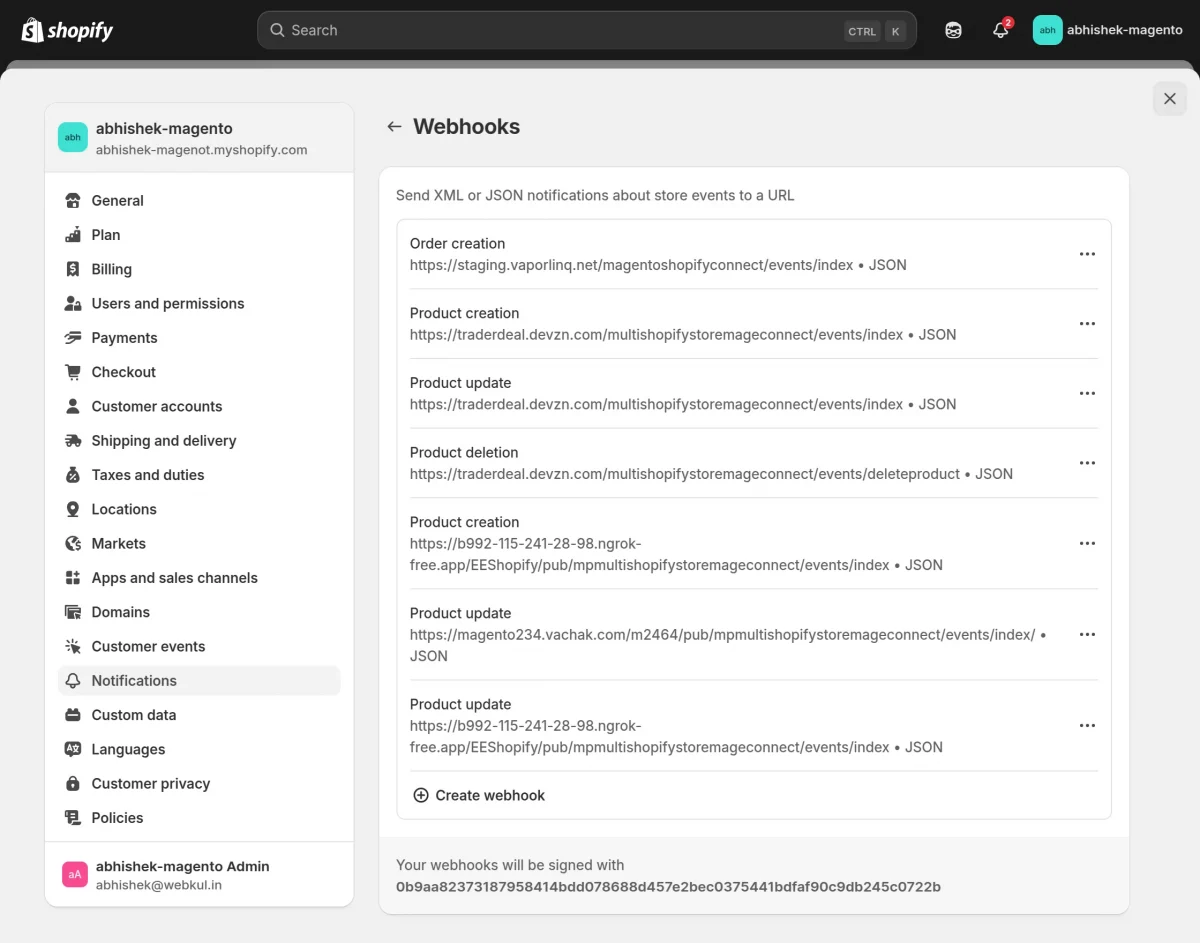Click the abhishek-magento store card at sidebar top
Viewport: 1200px width, 943px height.
(x=199, y=137)
